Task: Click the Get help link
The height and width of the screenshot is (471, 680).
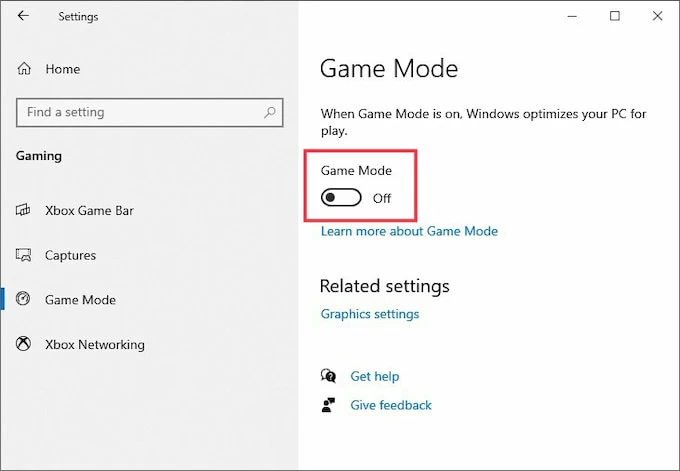Action: coord(374,376)
